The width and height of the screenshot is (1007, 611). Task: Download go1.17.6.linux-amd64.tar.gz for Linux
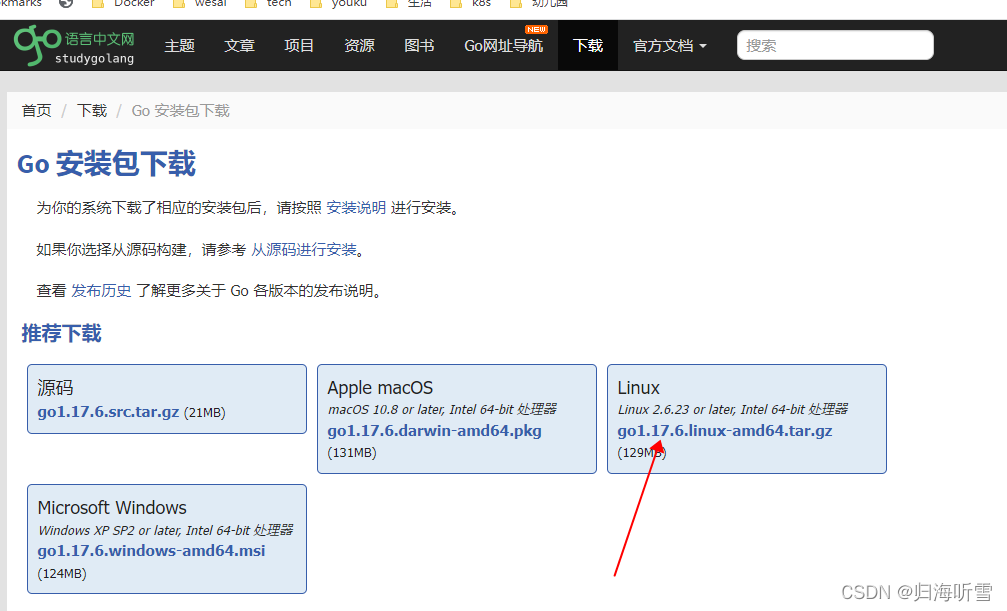click(x=724, y=430)
